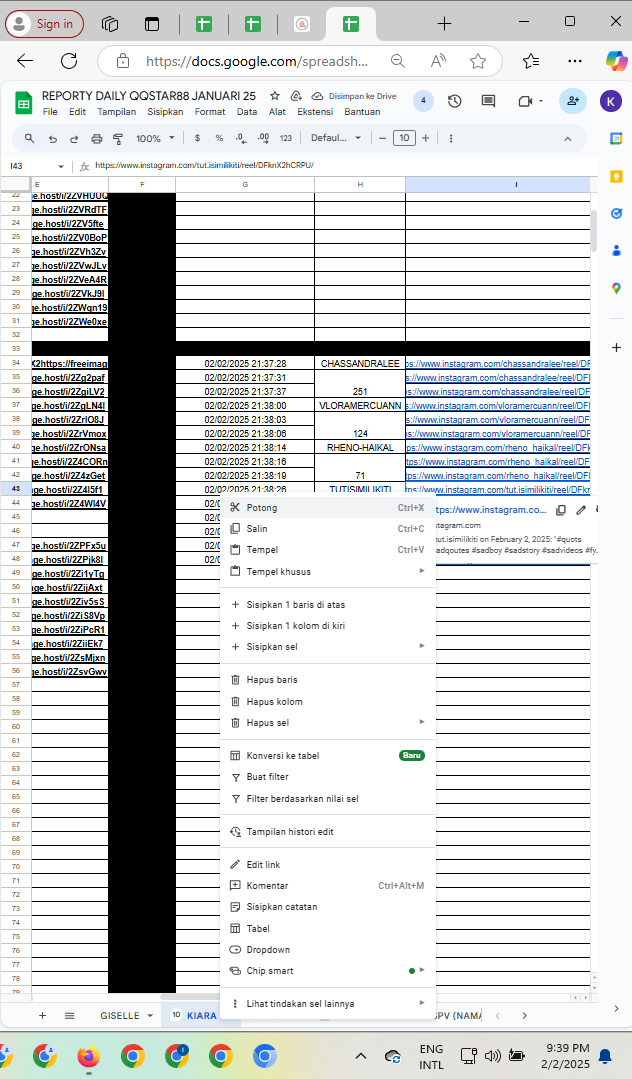Choose Tampilan histori edit
Image resolution: width=632 pixels, height=1079 pixels.
(328, 831)
